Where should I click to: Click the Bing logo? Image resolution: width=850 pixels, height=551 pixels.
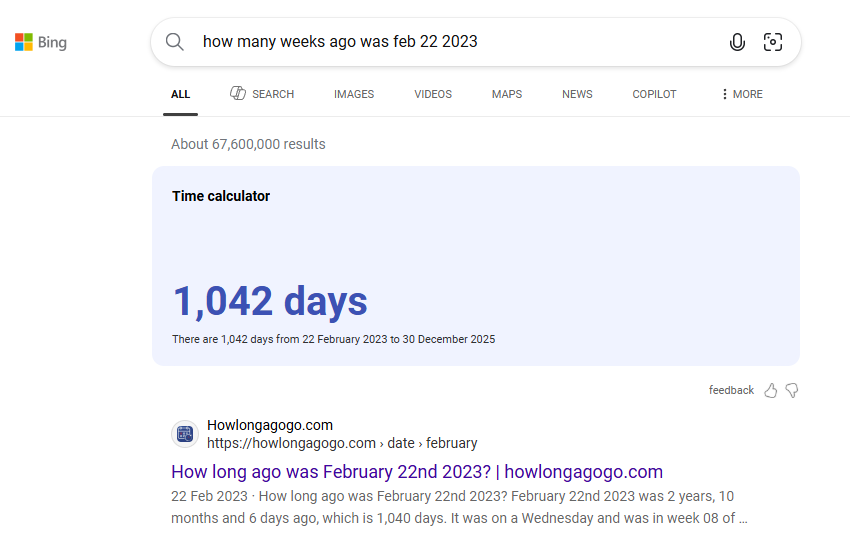pyautogui.click(x=41, y=42)
